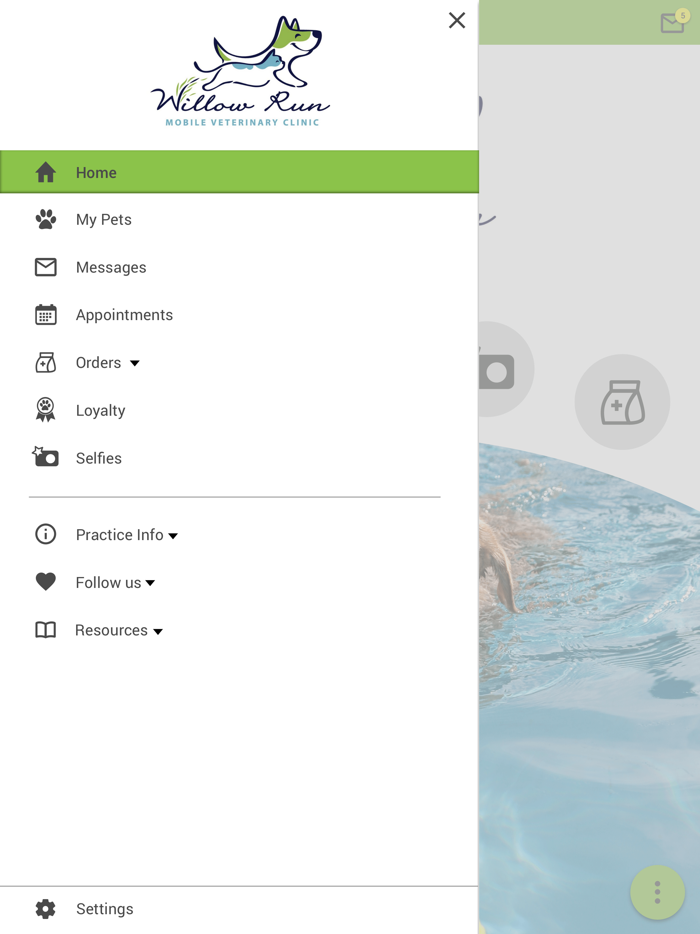Go to Home menu item
Viewport: 700px width, 934px height.
[x=239, y=172]
